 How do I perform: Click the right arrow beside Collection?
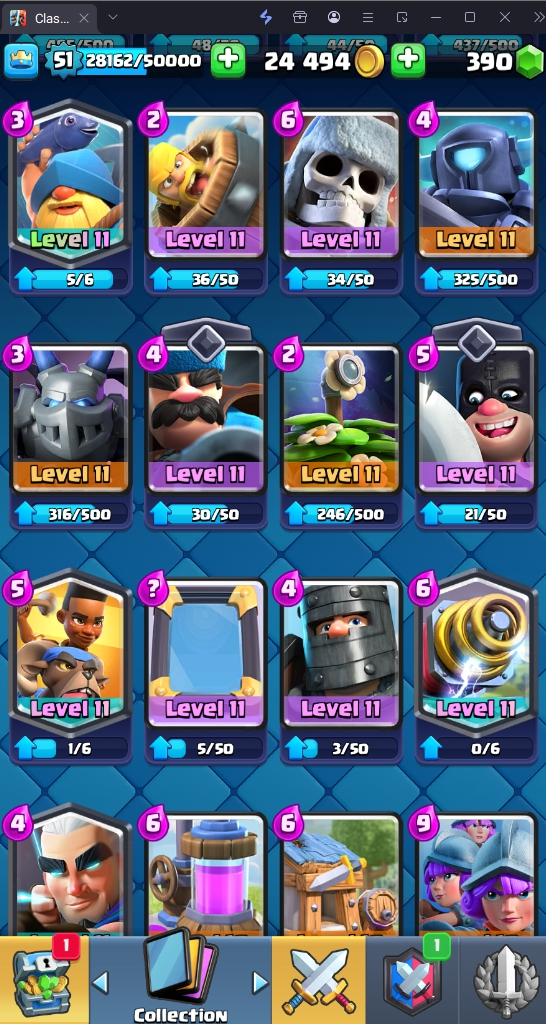pyautogui.click(x=261, y=982)
